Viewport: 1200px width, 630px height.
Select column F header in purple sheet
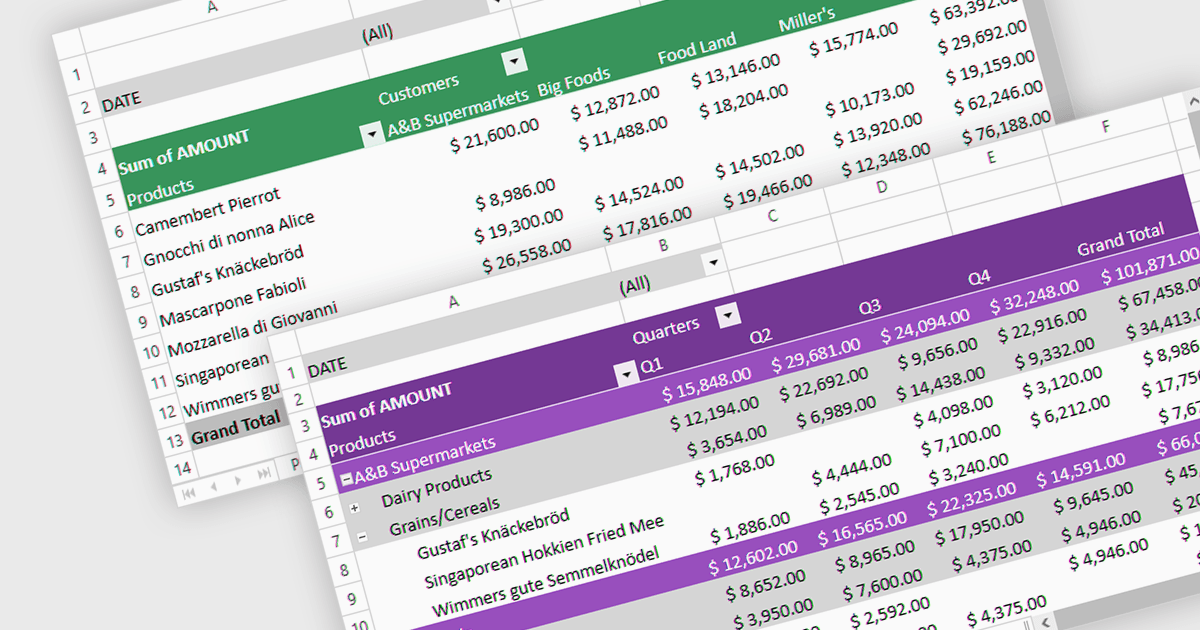tap(1105, 127)
